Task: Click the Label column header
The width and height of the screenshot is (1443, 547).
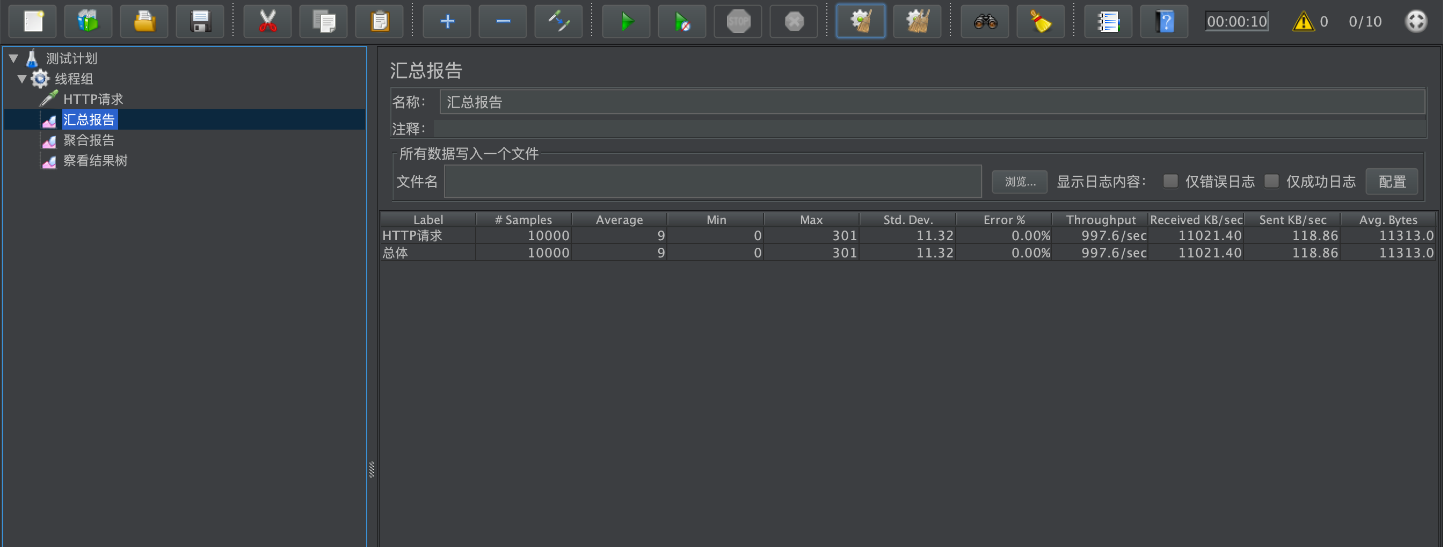Action: [428, 219]
